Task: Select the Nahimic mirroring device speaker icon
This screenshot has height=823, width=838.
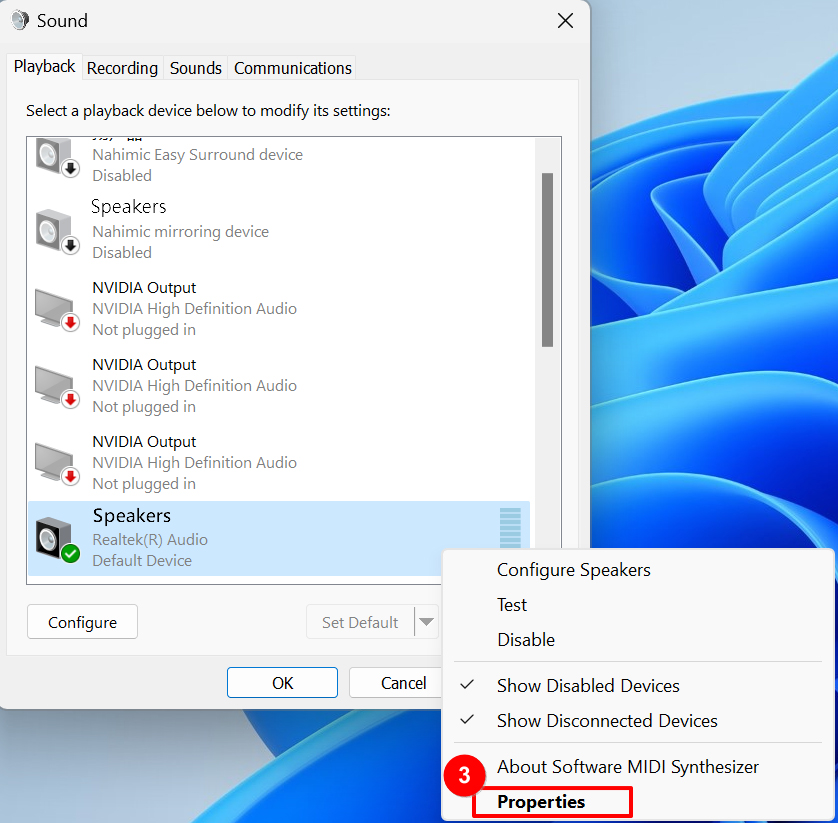Action: coord(58,231)
